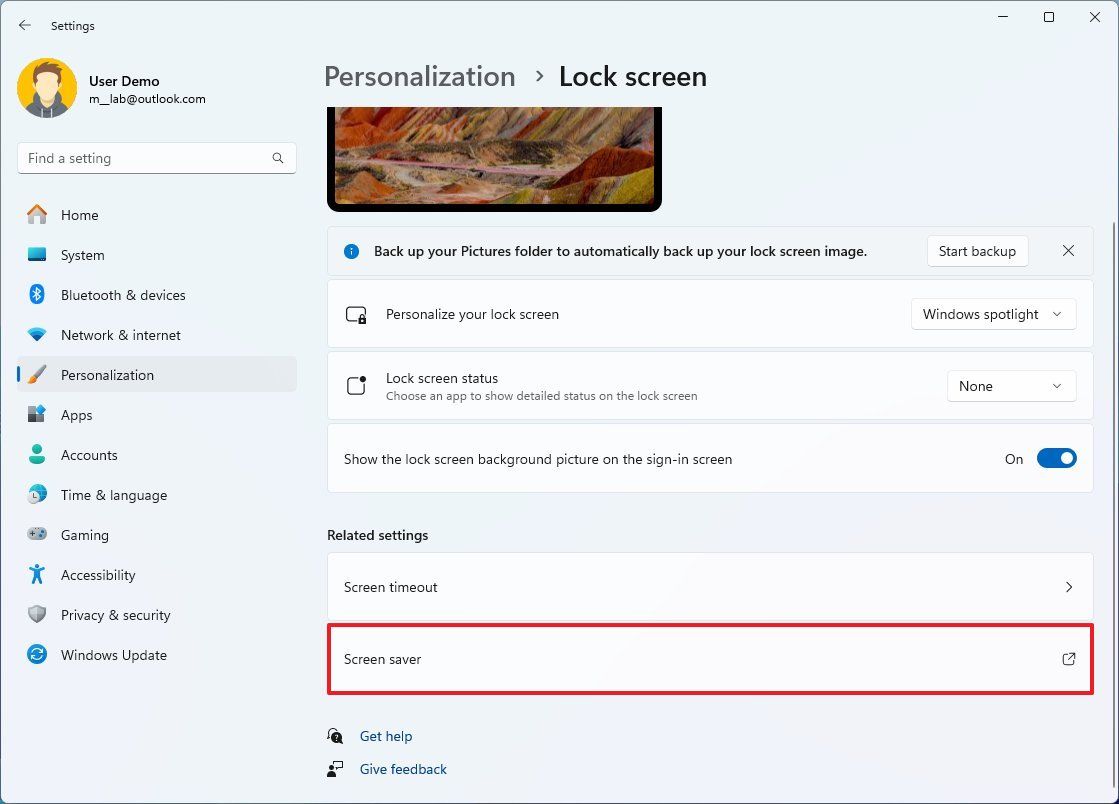Screen dimensions: 1119x804
Task: Click the back arrow at top left
Action: [x=24, y=25]
